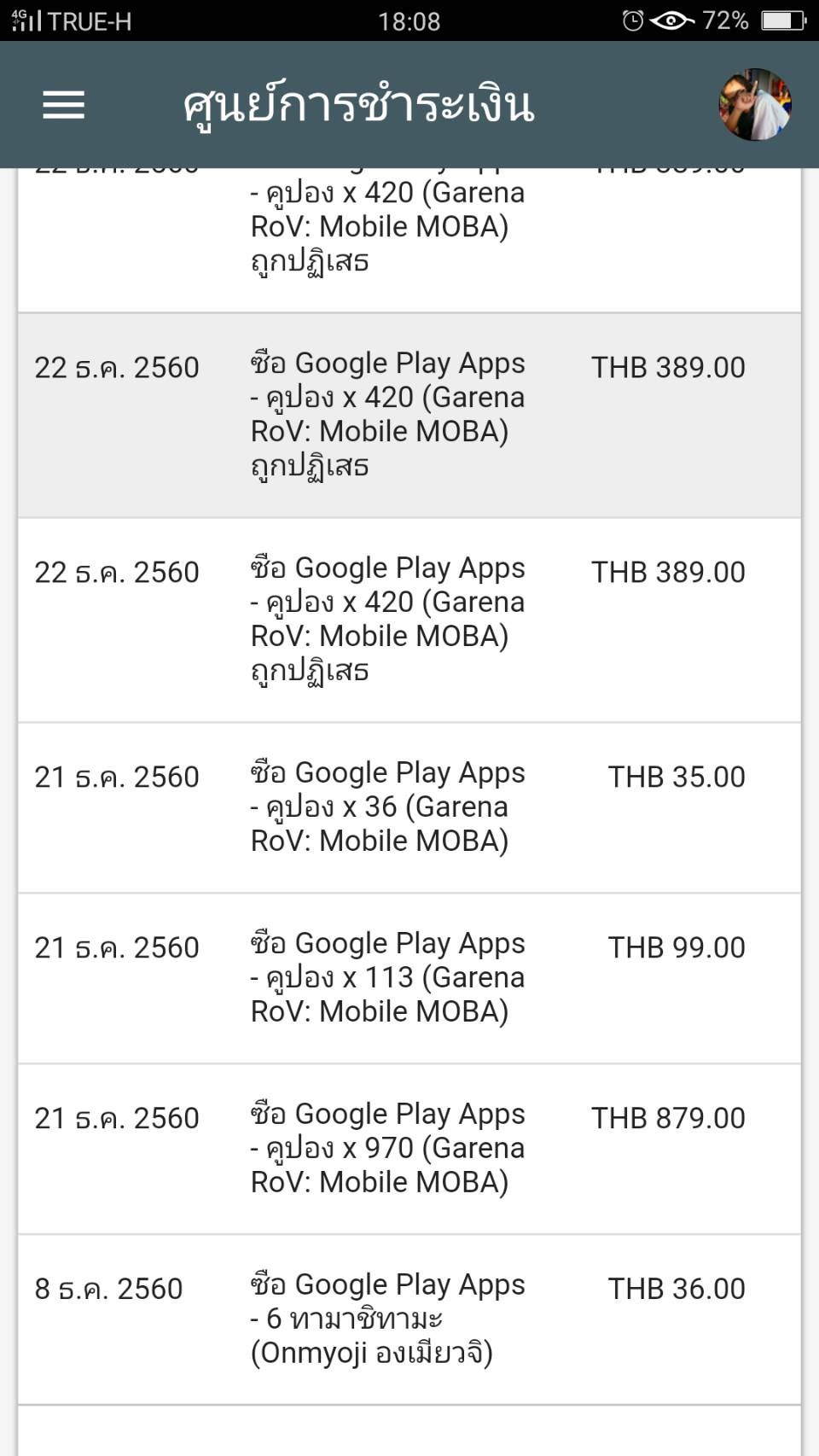Open the hamburger navigation menu
The image size is (819, 1456).
click(x=64, y=105)
